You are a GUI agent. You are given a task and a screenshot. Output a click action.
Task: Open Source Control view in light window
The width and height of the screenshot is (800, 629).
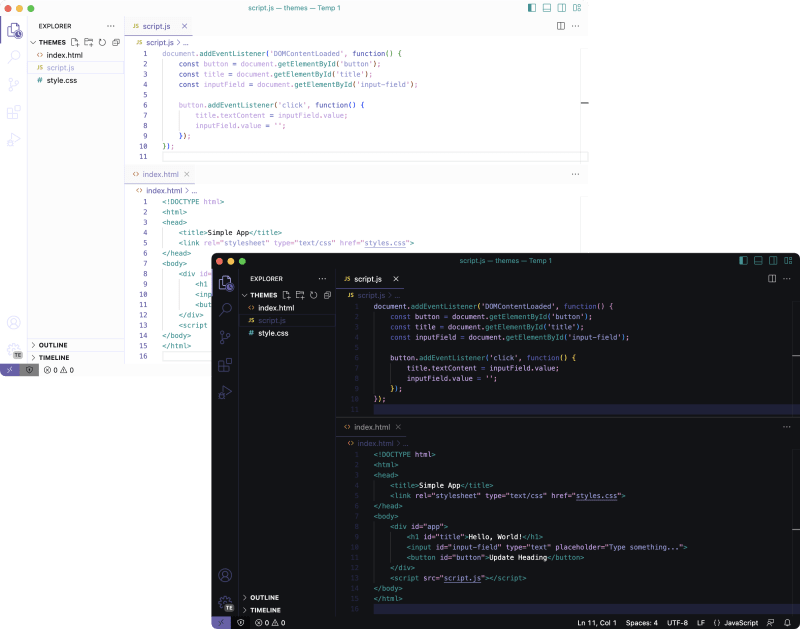click(14, 85)
